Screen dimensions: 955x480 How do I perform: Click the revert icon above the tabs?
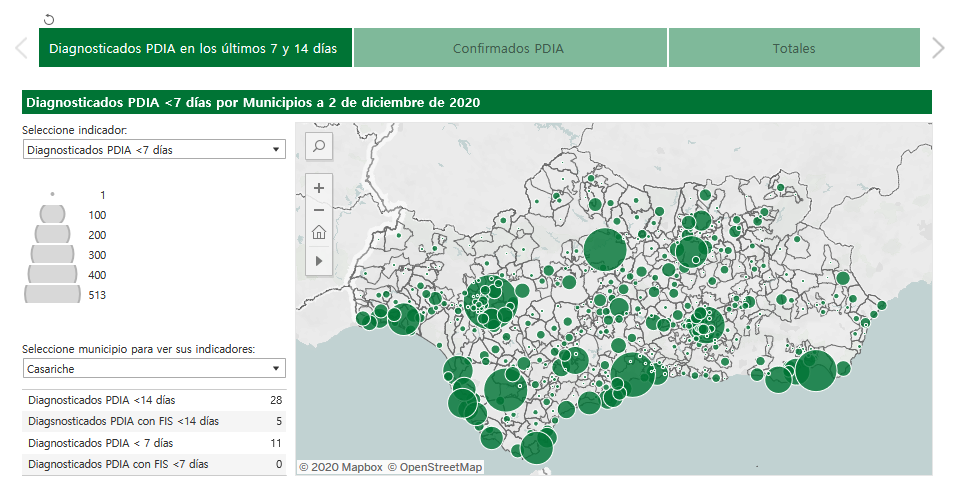50,19
